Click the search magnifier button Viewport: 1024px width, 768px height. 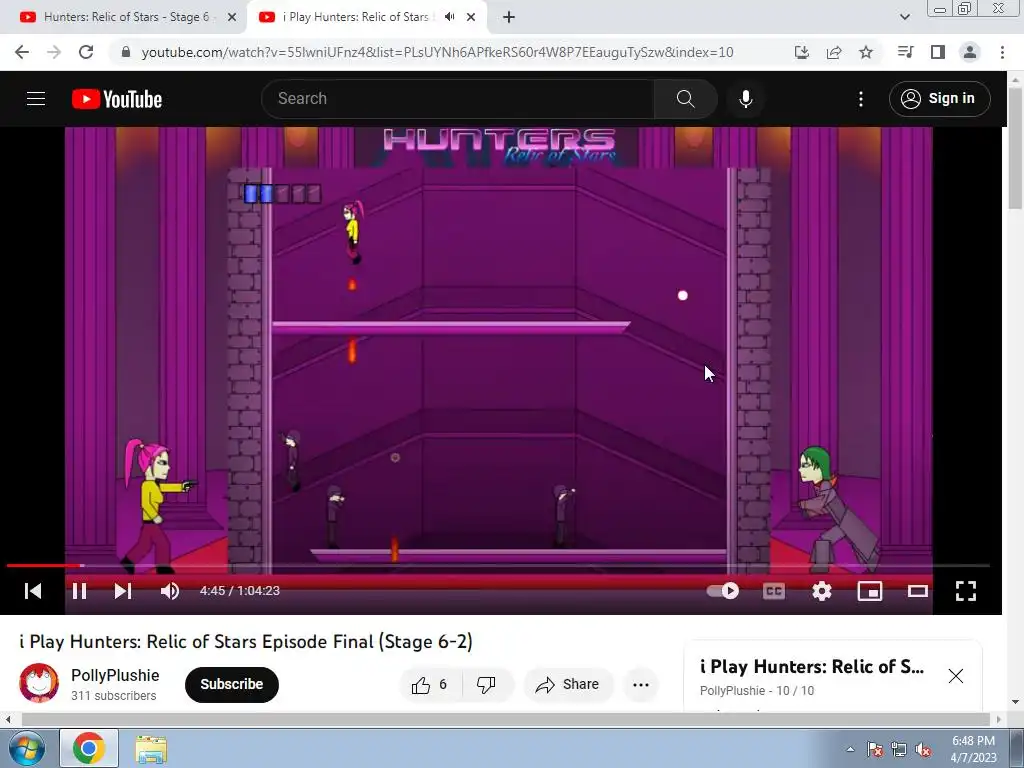pos(685,99)
